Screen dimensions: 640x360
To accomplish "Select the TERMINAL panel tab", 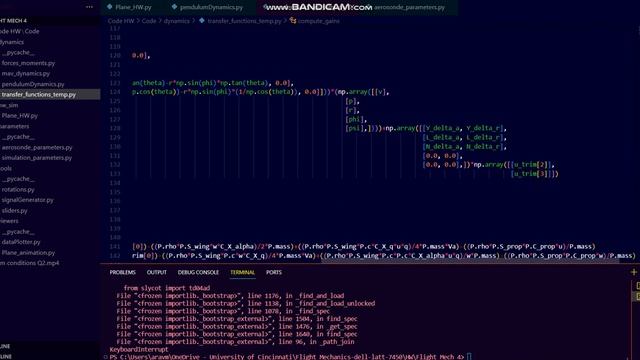I will click(242, 272).
